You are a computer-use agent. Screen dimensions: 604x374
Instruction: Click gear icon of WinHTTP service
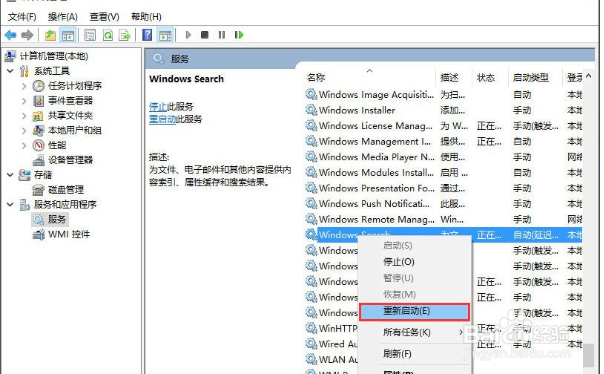pos(311,328)
